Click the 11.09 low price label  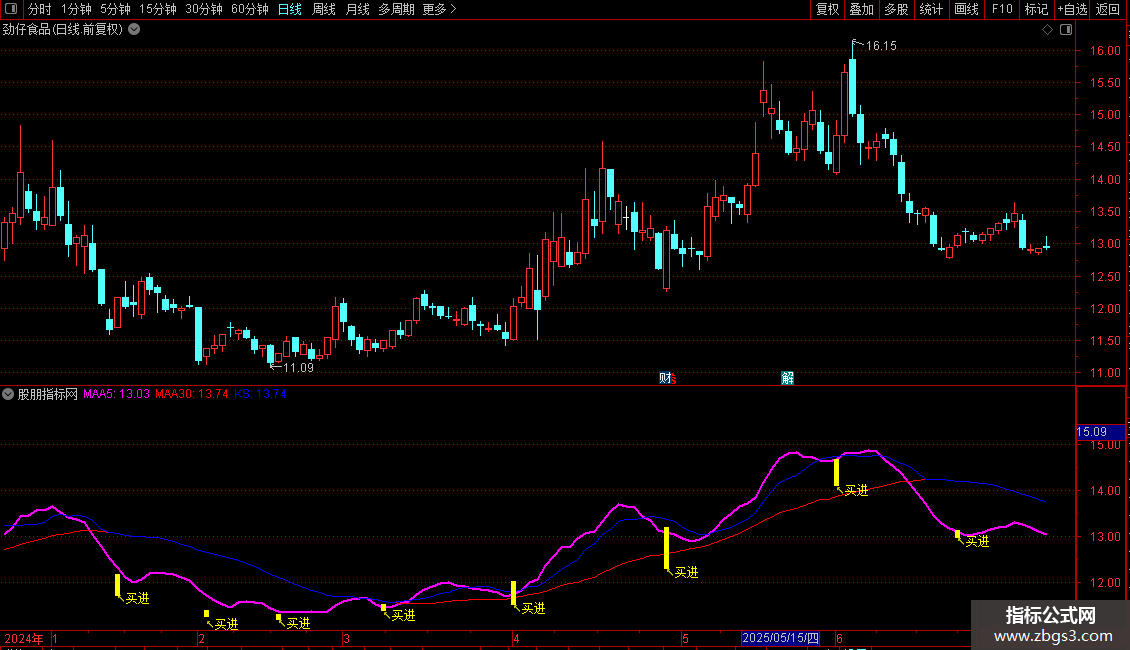pos(298,368)
